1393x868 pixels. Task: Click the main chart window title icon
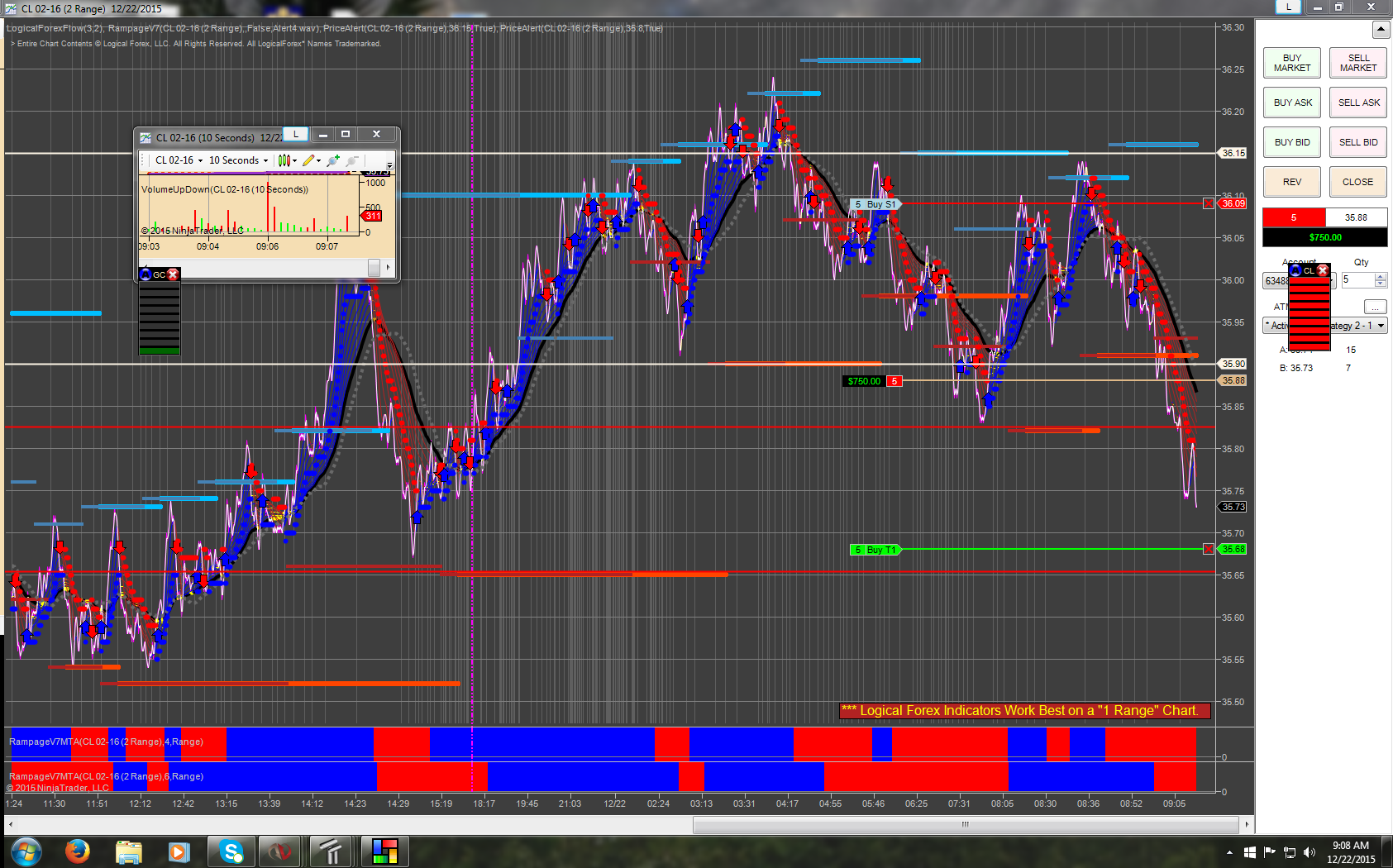tap(10, 8)
